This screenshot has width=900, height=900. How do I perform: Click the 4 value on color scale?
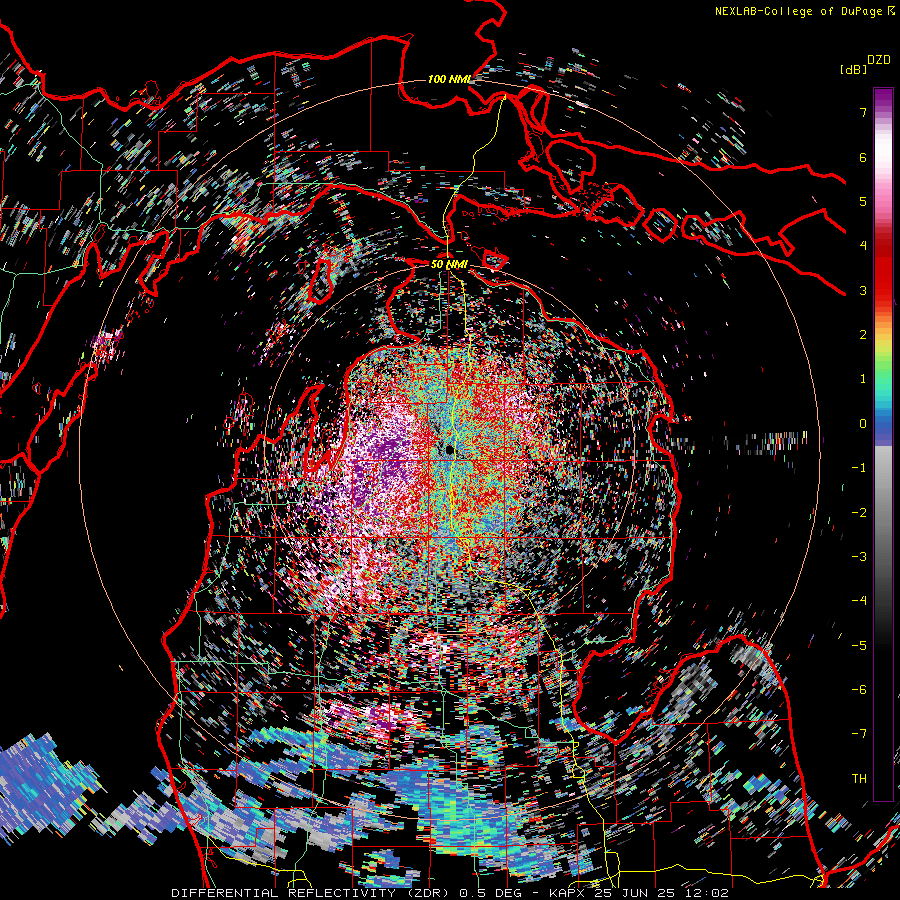[x=863, y=246]
